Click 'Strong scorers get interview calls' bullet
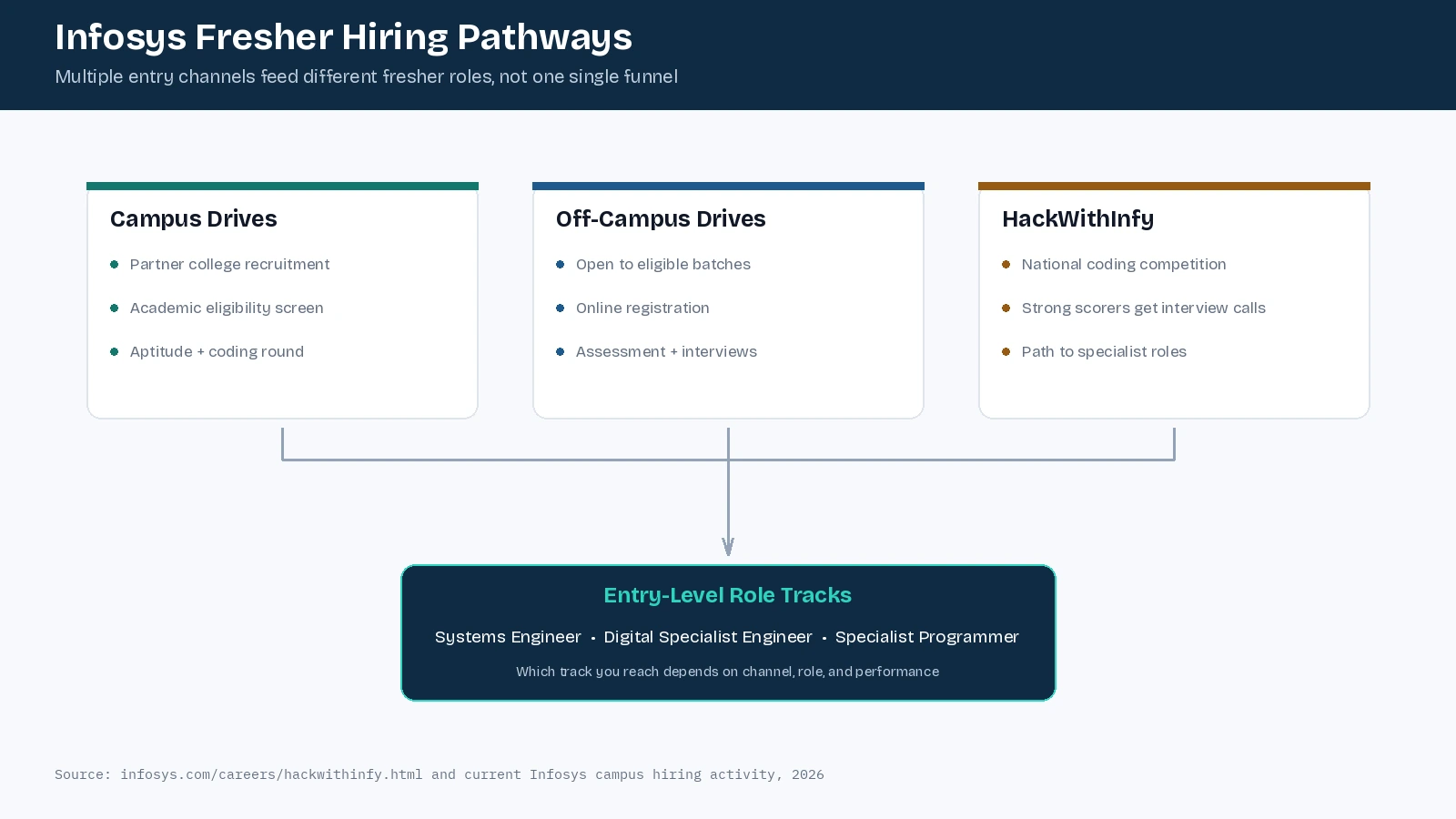Screen dimensions: 1456x819 click(1143, 308)
